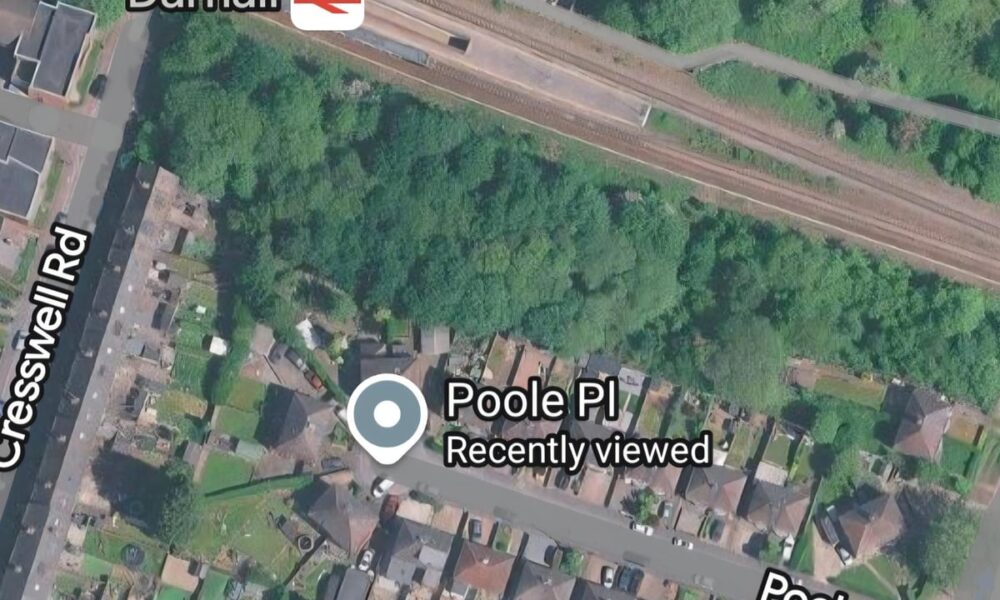
Task: Tap the white shed in the terrace gardens
Action: pyautogui.click(x=217, y=346)
